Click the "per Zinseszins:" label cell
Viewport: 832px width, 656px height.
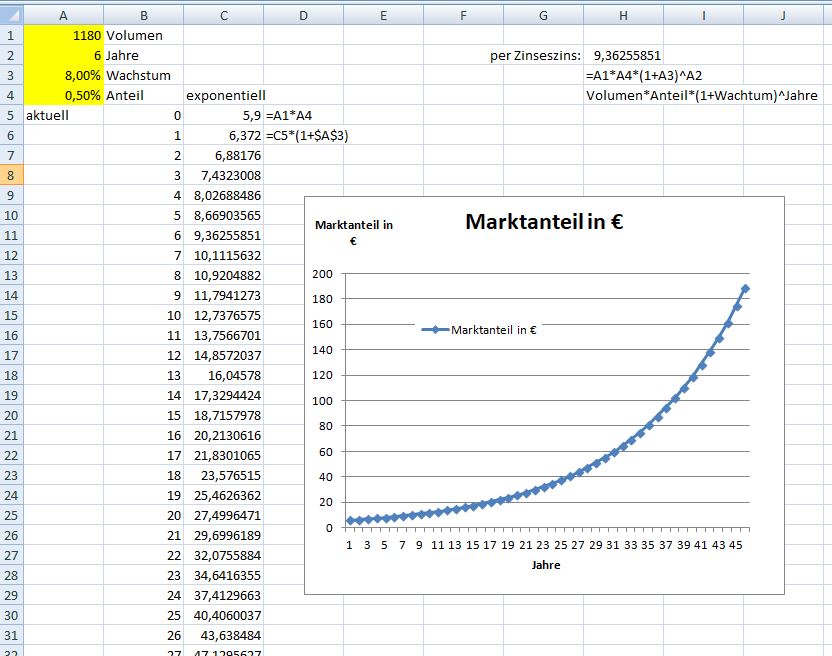529,55
